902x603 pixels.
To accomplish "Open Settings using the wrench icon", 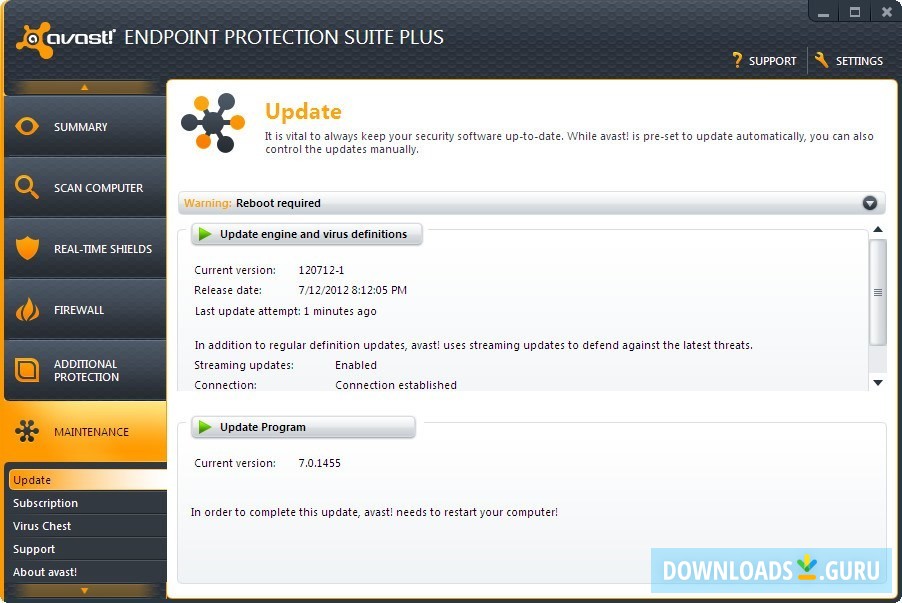I will 821,60.
